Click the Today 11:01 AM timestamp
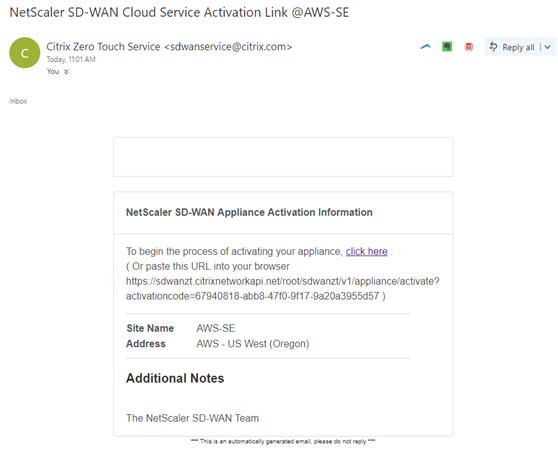The width and height of the screenshot is (558, 457). click(71, 59)
